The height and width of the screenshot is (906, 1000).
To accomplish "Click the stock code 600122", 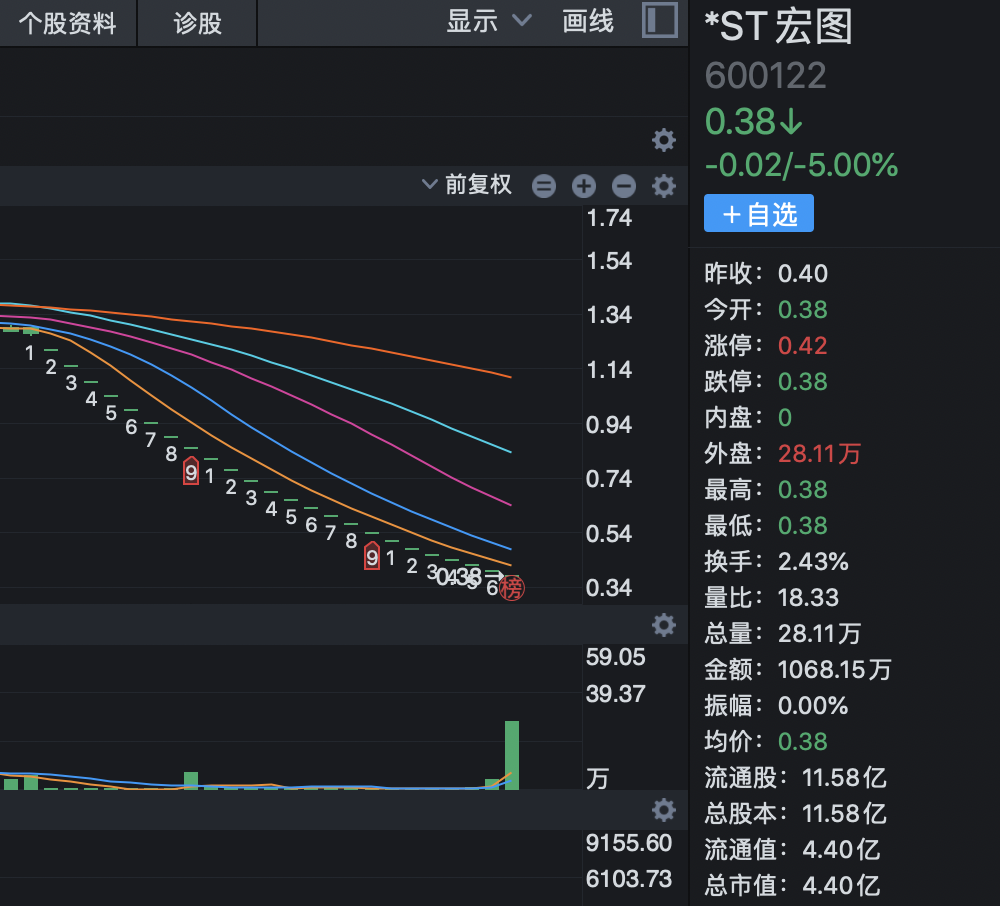I will (x=766, y=76).
